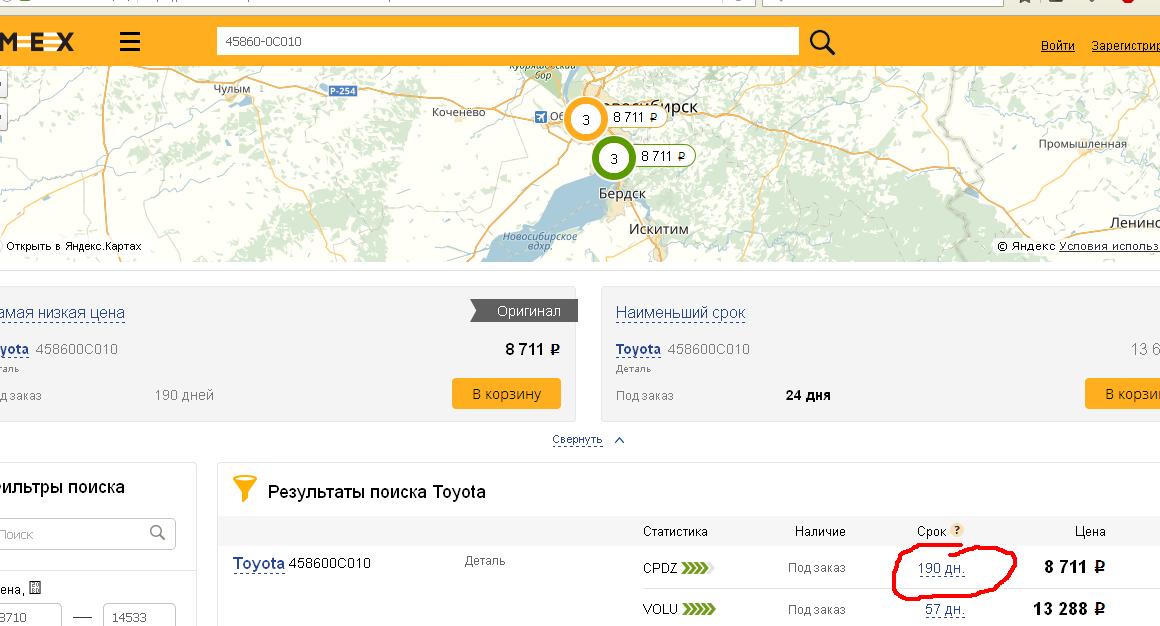
Task: Click the green cluster marker on map
Action: click(x=614, y=158)
